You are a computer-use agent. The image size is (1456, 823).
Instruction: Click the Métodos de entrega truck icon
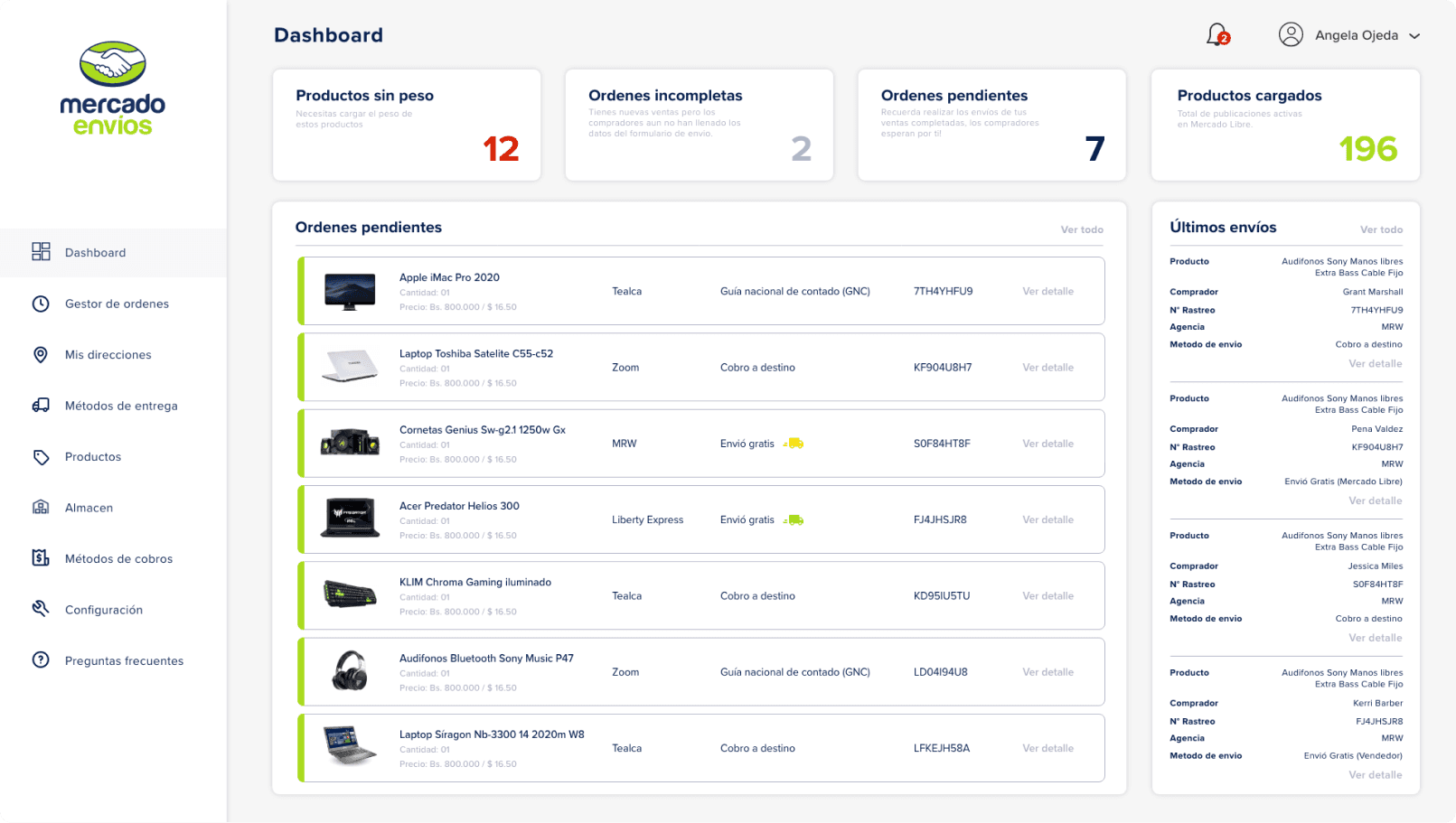tap(41, 406)
